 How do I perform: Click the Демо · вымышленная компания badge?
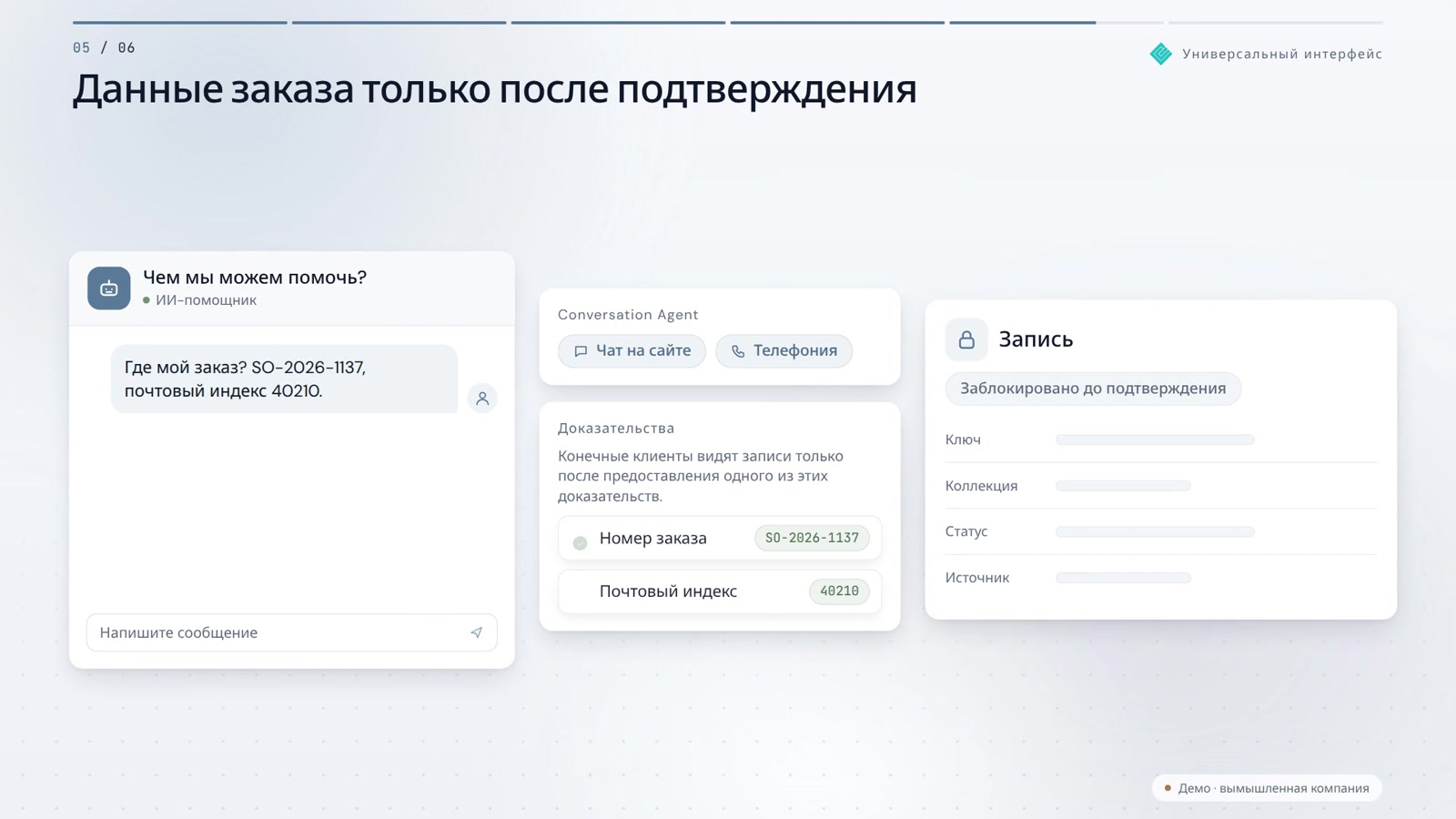[x=1267, y=788]
